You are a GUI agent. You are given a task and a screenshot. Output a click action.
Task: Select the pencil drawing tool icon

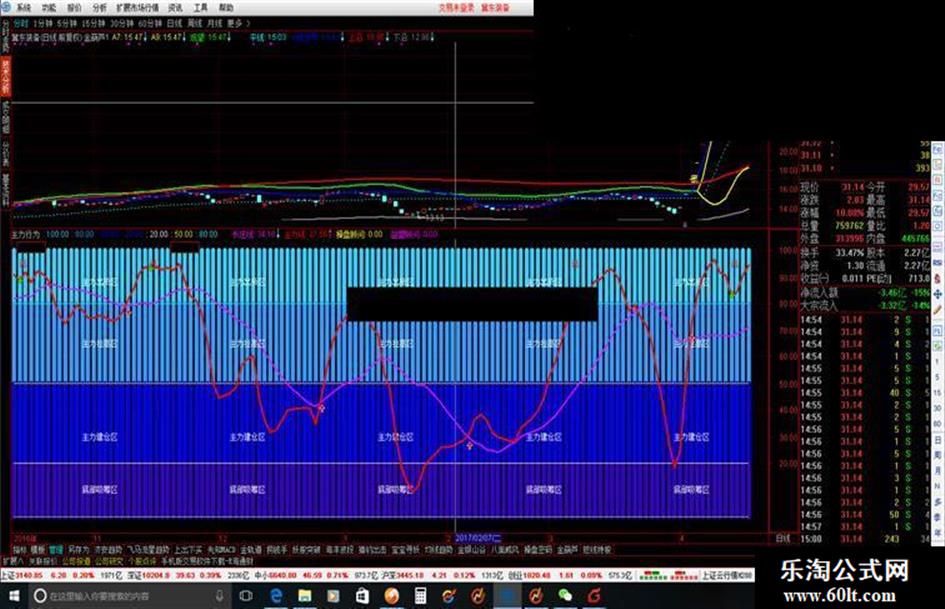point(938,309)
